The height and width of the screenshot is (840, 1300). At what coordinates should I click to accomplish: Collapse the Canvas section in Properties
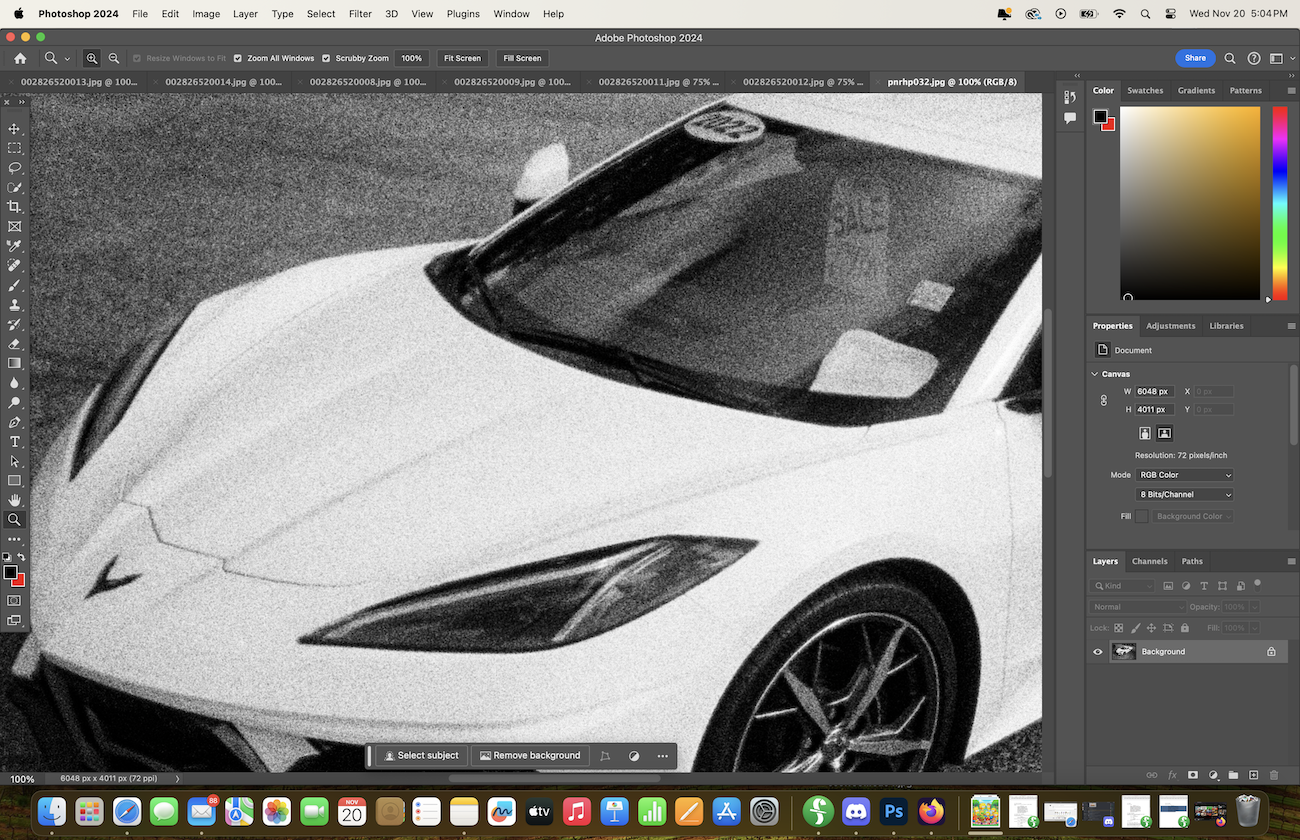tap(1095, 374)
